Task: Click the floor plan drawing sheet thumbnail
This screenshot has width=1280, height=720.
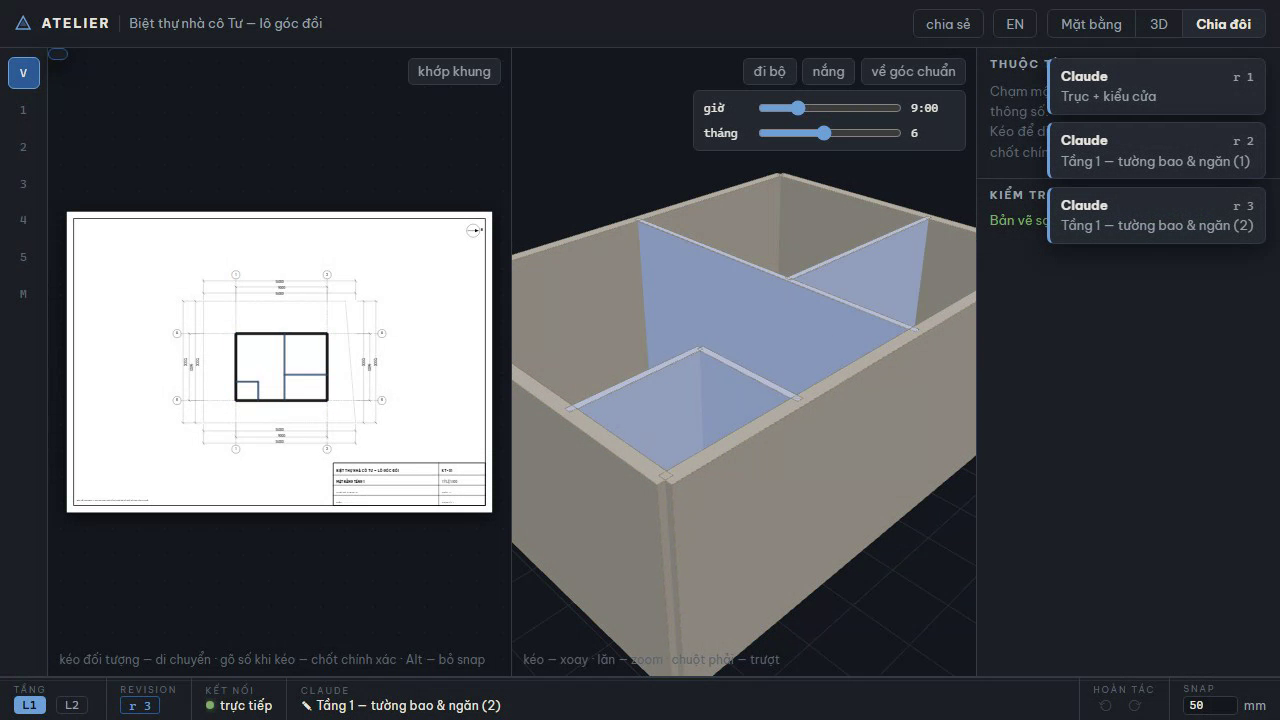Action: 279,362
